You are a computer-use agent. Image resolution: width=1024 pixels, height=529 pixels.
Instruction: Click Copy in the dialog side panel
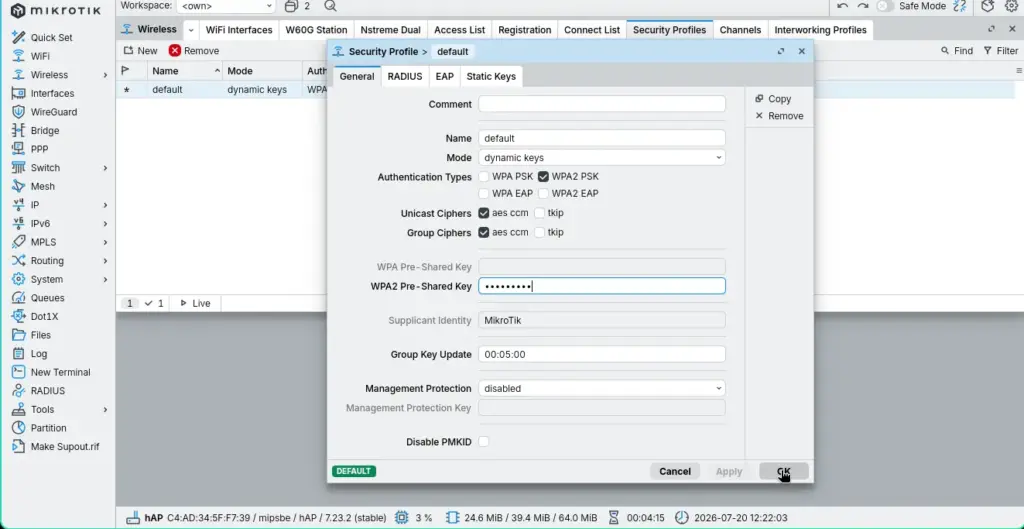[x=773, y=99]
